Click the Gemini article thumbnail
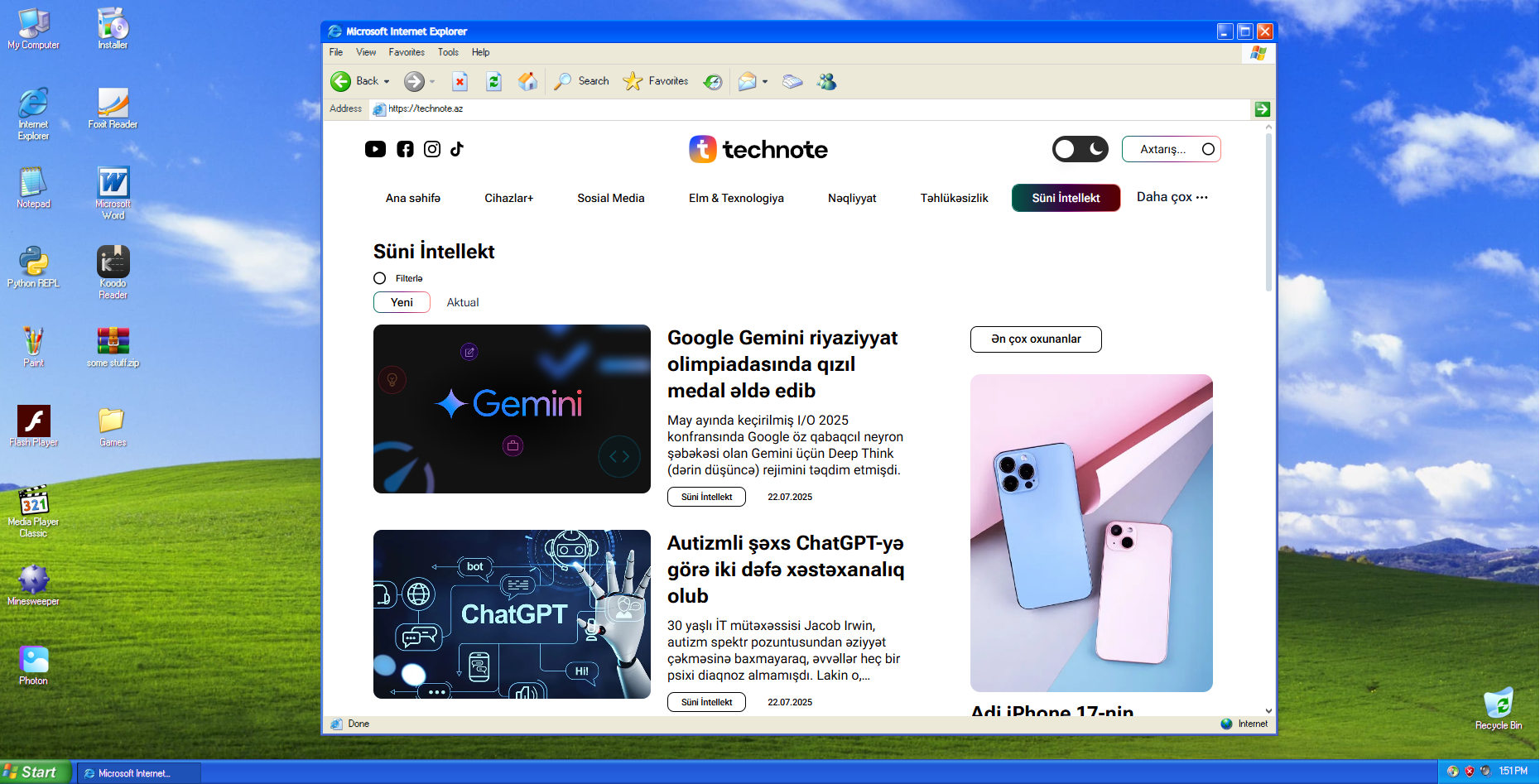 (512, 409)
